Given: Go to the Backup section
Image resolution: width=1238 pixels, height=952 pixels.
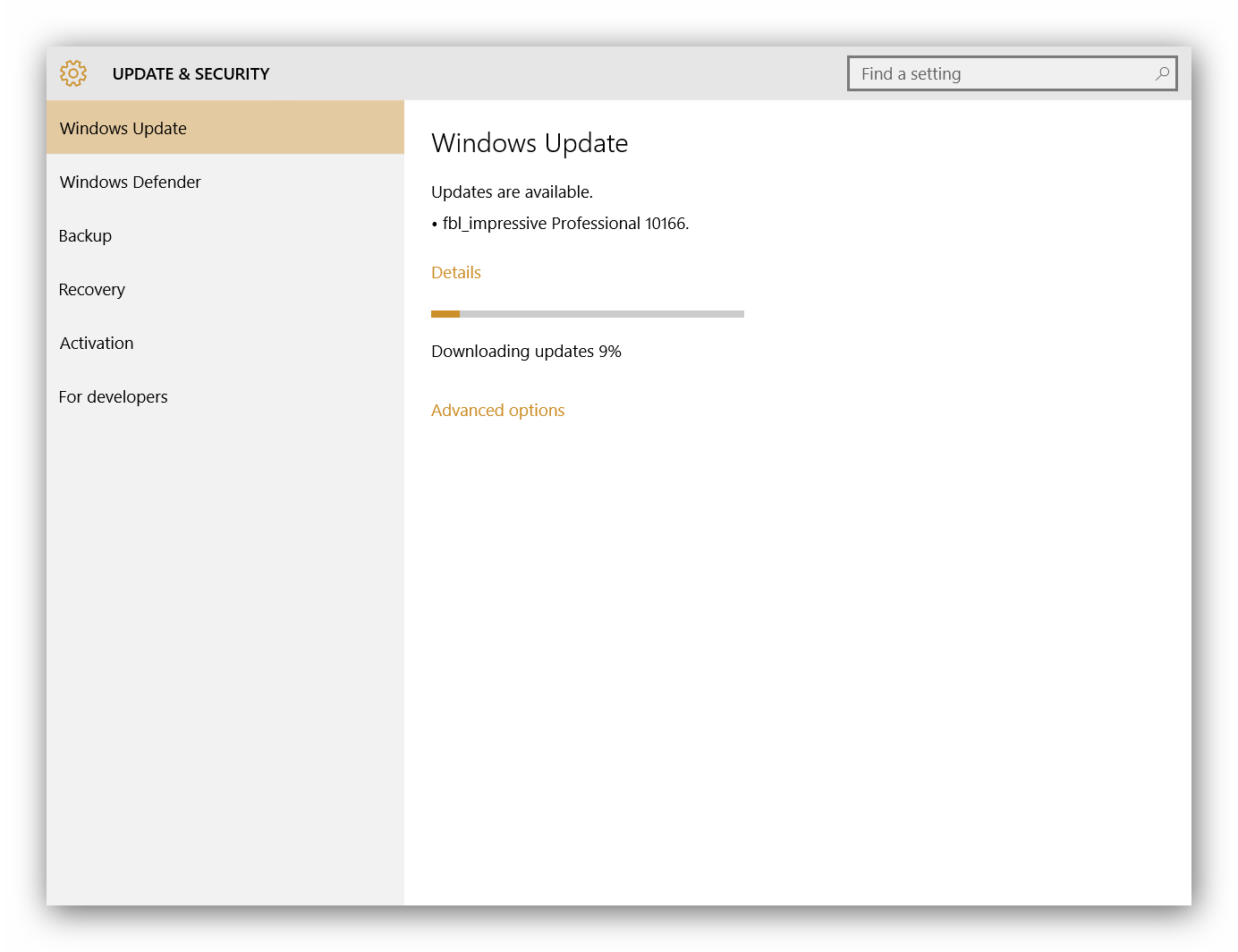Looking at the screenshot, I should coord(225,235).
